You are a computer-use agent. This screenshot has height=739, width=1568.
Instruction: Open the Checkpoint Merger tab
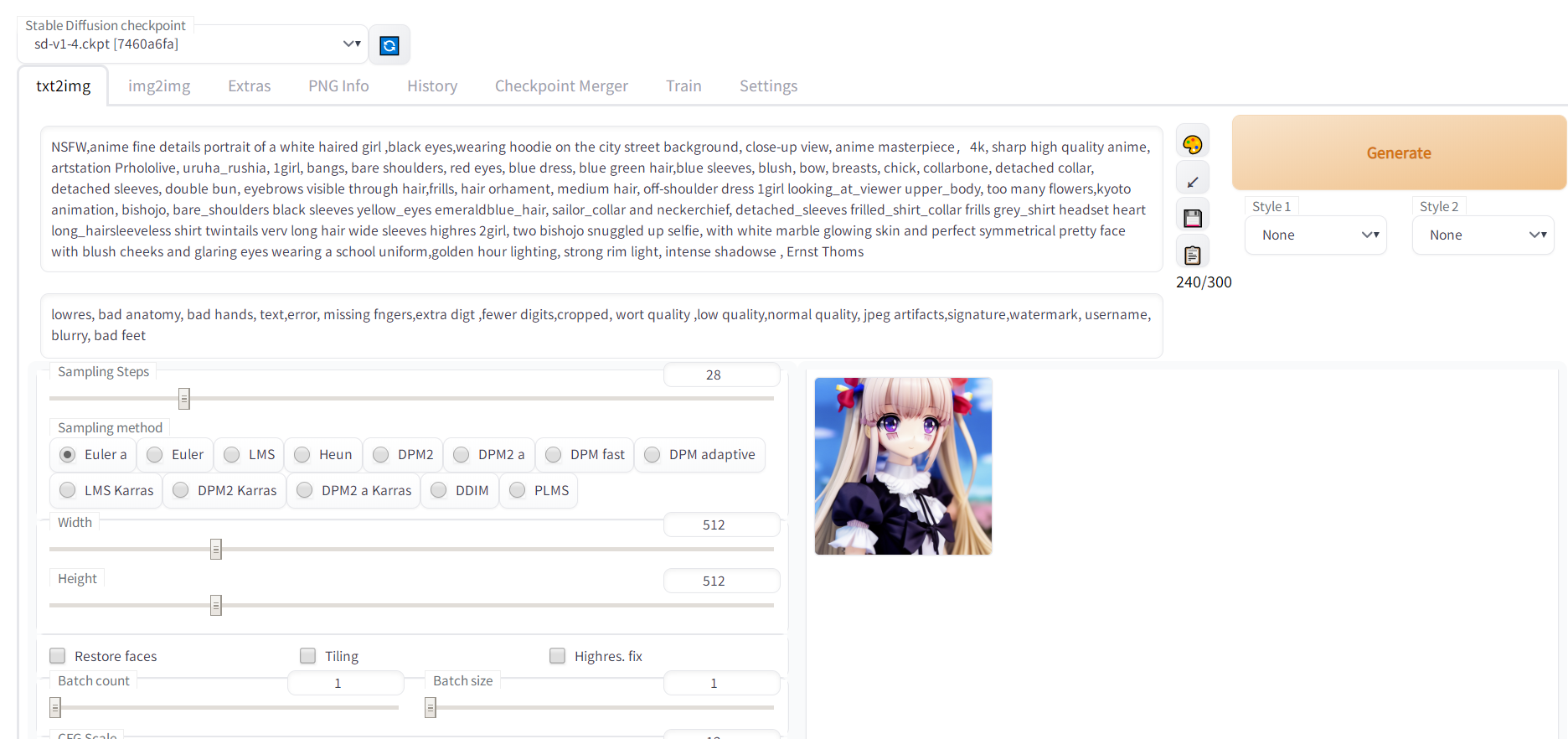point(561,85)
